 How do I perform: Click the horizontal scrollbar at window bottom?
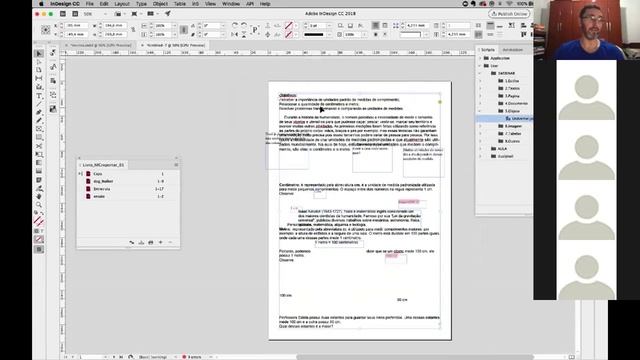pos(414,357)
